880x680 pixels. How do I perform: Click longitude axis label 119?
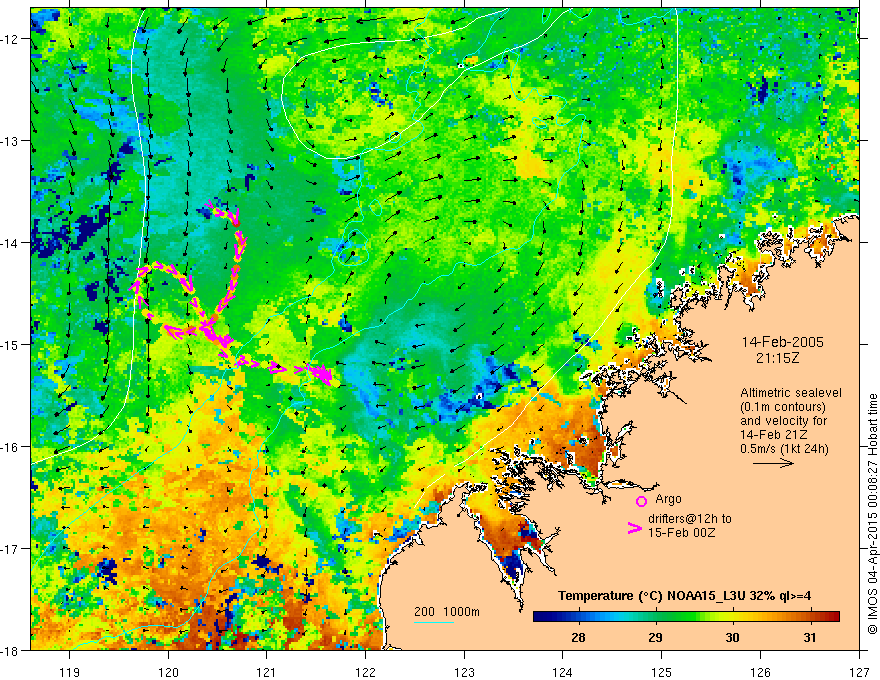[x=70, y=672]
